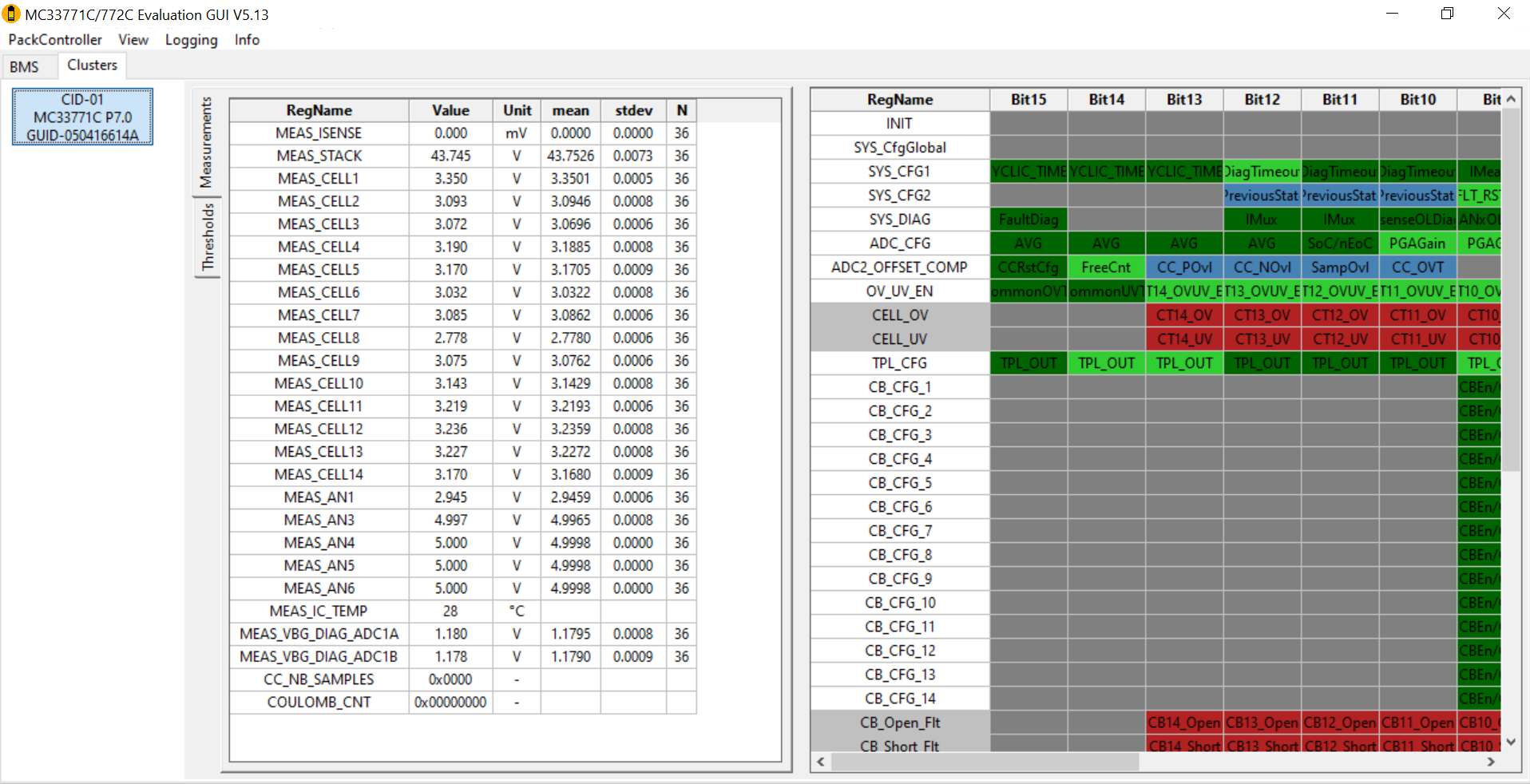Click the horizontal scroll left arrow
1530x784 pixels.
point(821,762)
